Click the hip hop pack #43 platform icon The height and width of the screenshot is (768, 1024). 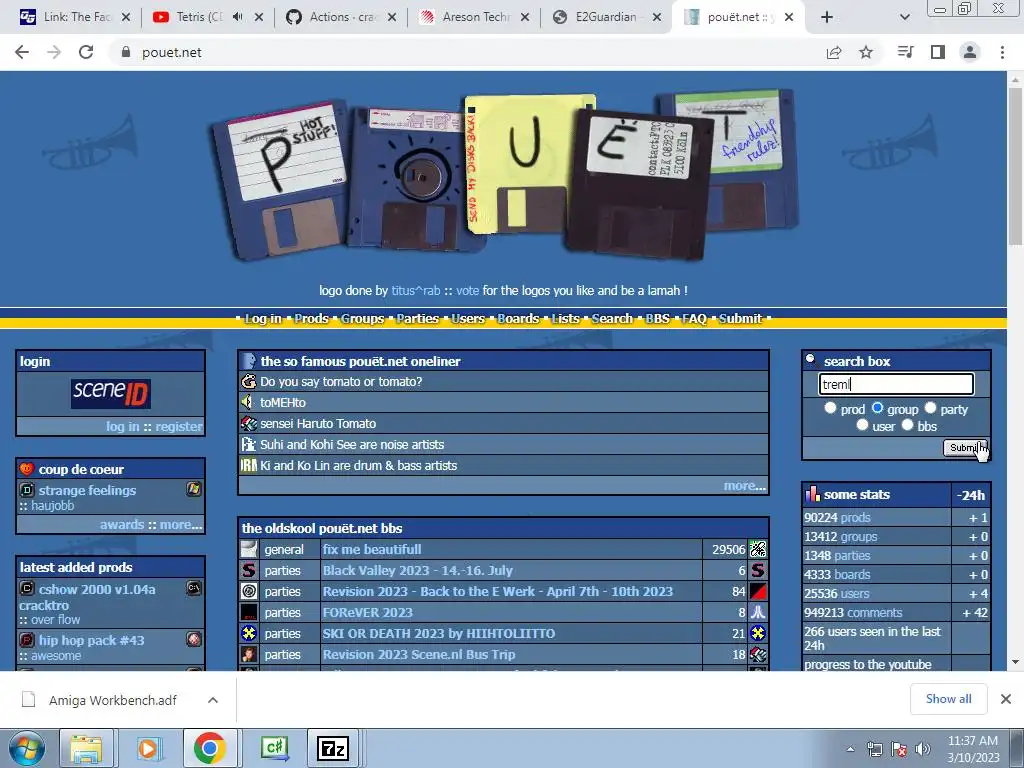click(x=194, y=639)
